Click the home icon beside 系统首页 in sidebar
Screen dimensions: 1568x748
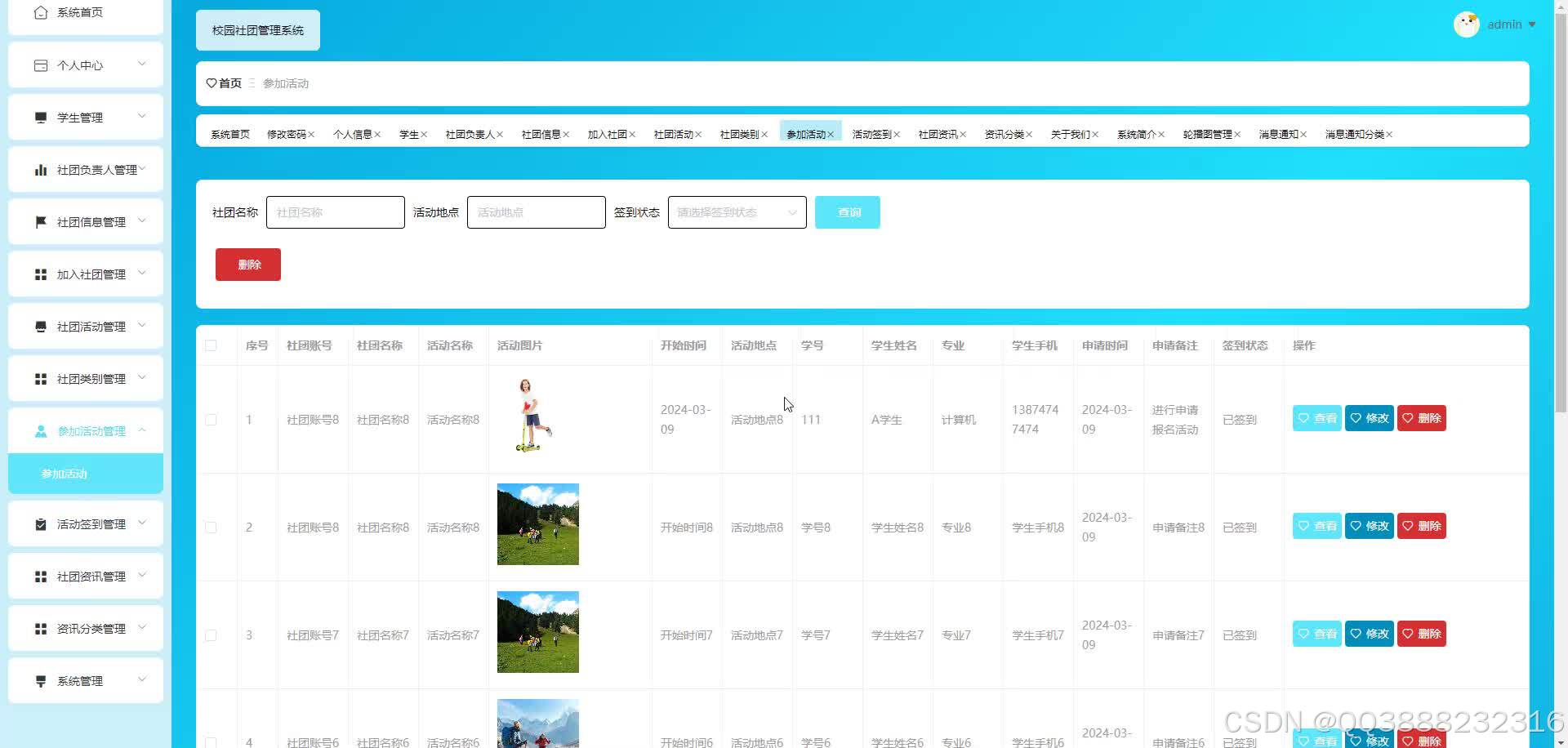click(41, 12)
